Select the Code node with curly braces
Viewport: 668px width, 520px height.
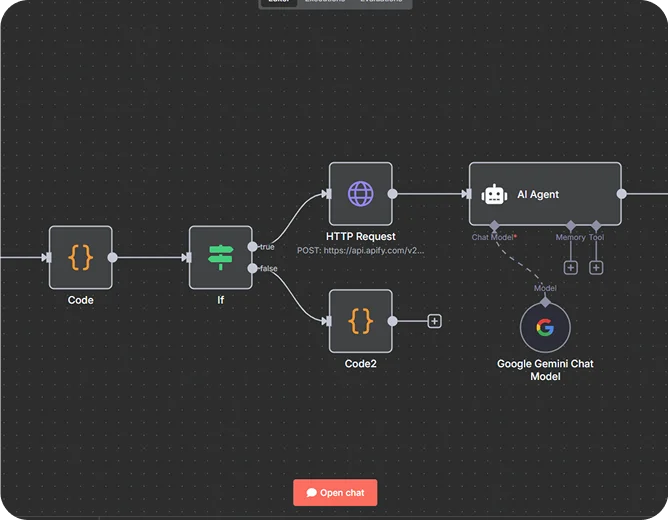point(81,257)
